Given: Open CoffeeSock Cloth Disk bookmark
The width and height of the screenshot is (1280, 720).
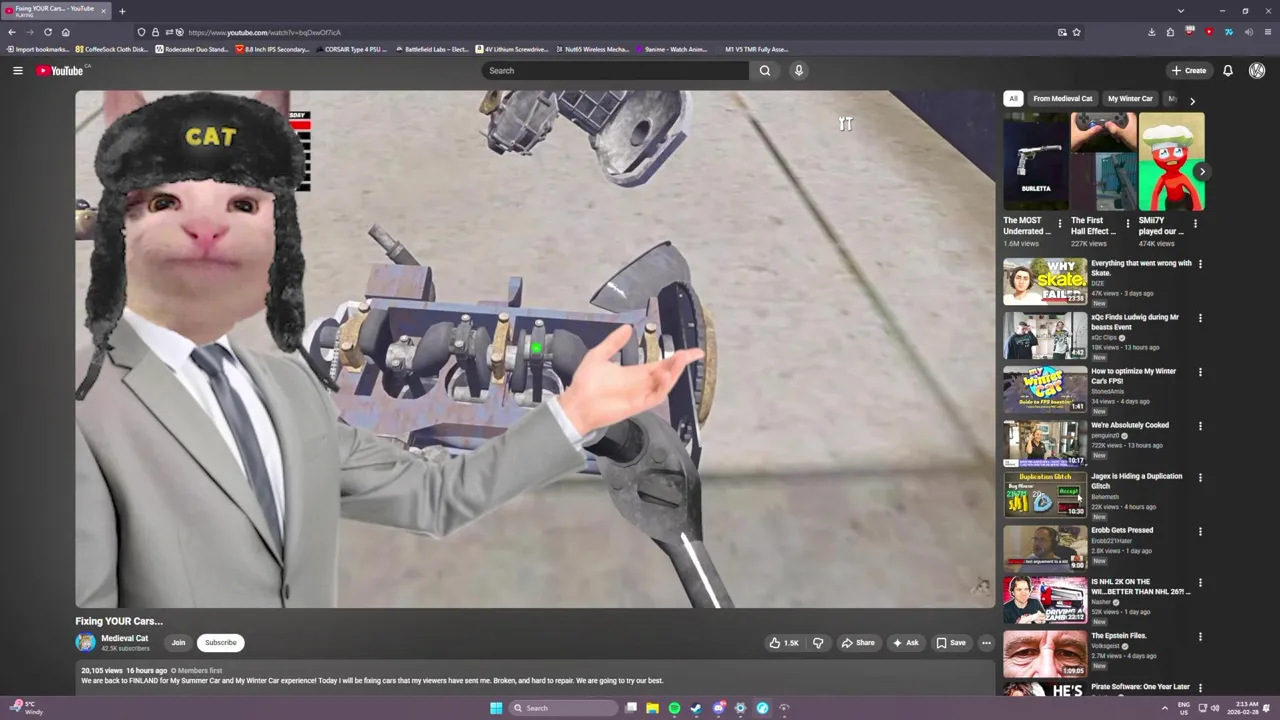Looking at the screenshot, I should click(x=112, y=49).
